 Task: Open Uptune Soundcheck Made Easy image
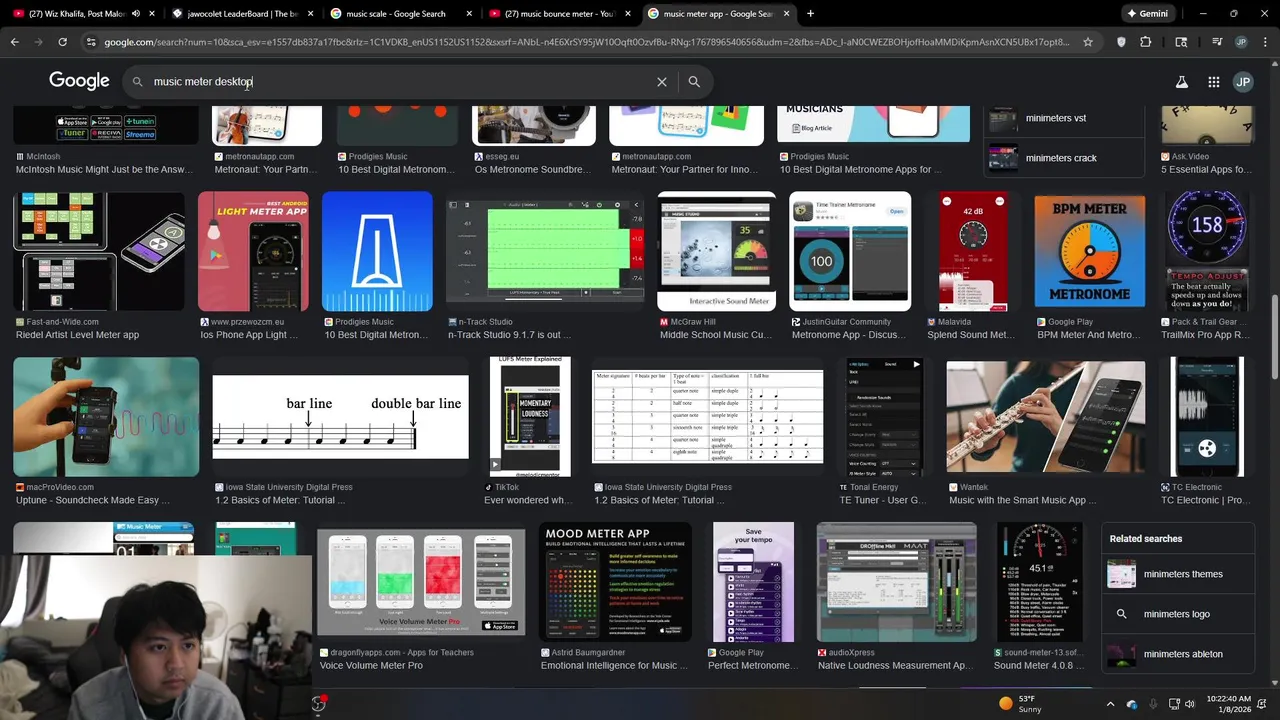click(106, 416)
